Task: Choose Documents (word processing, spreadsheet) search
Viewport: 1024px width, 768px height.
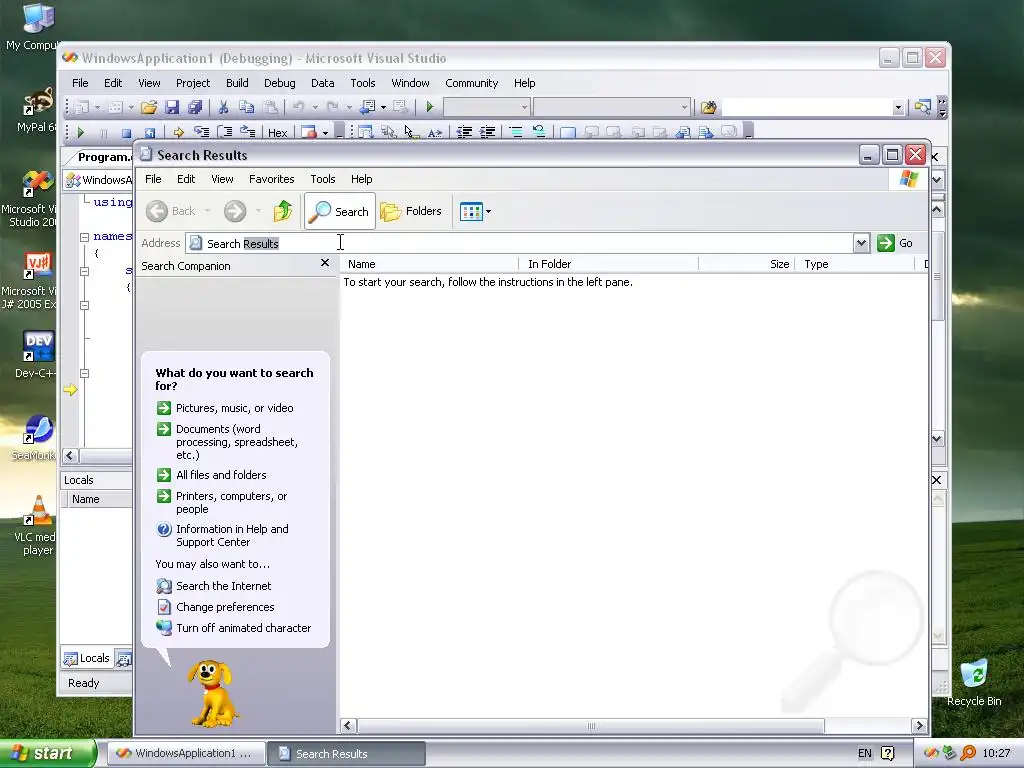Action: (x=227, y=442)
